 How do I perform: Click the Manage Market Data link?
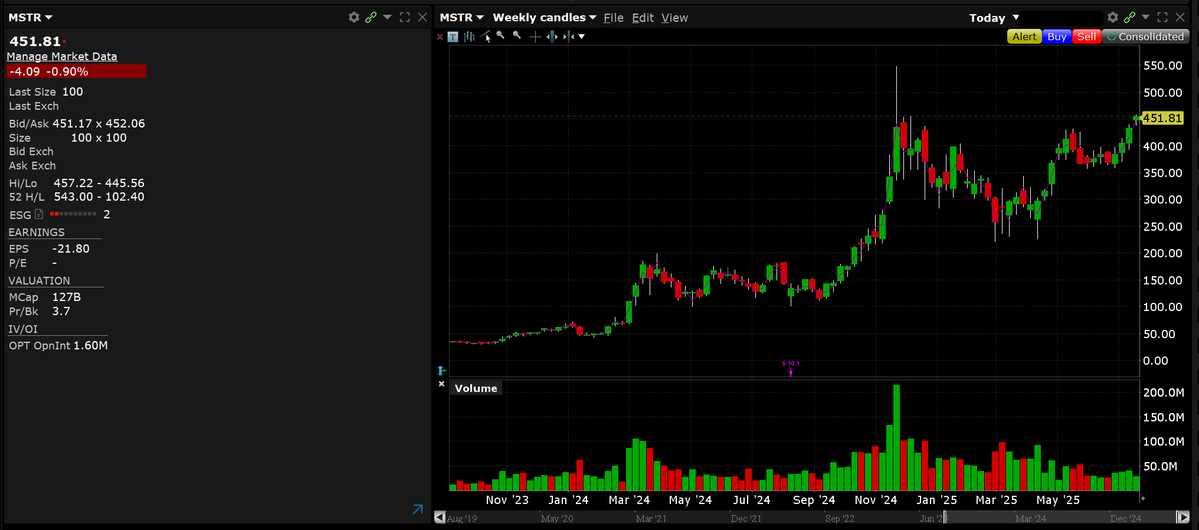[x=62, y=57]
